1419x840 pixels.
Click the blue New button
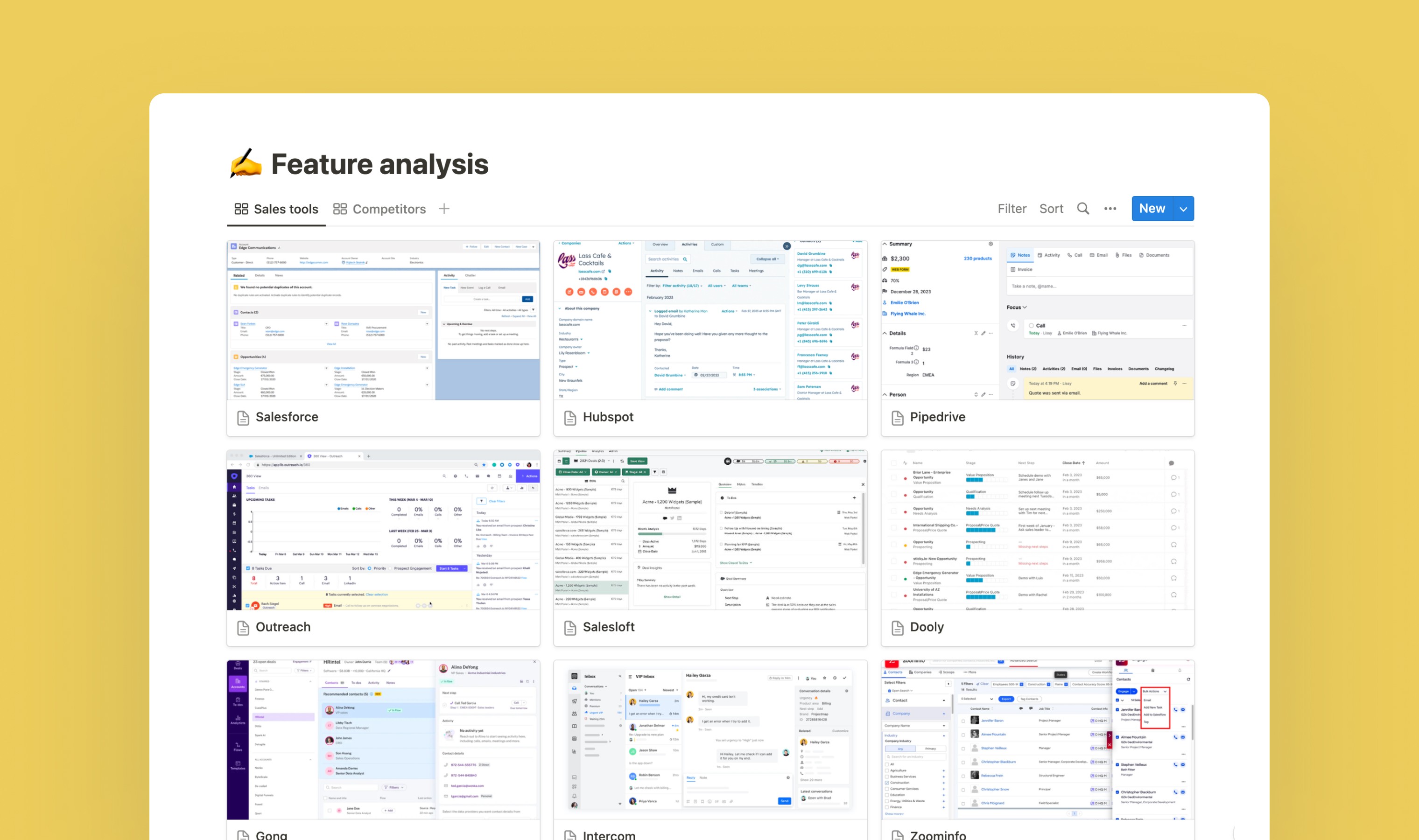(1152, 209)
